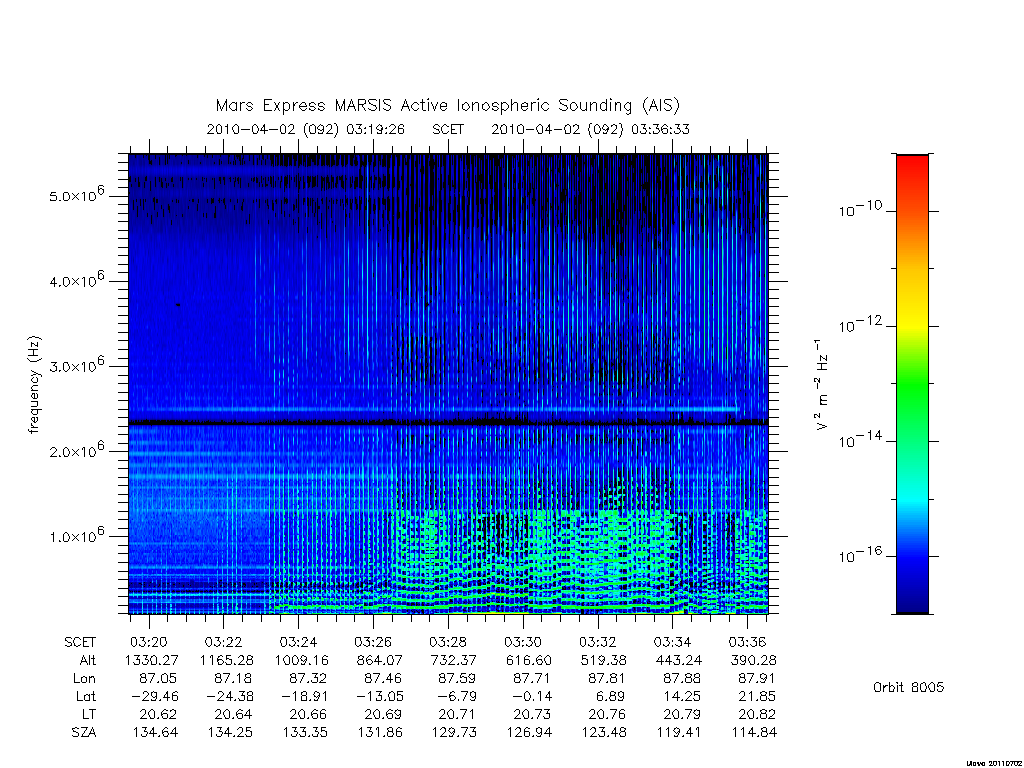Click the 'frequency (Hz)' axis label
Image resolution: width=1024 pixels, height=768 pixels.
(35, 385)
